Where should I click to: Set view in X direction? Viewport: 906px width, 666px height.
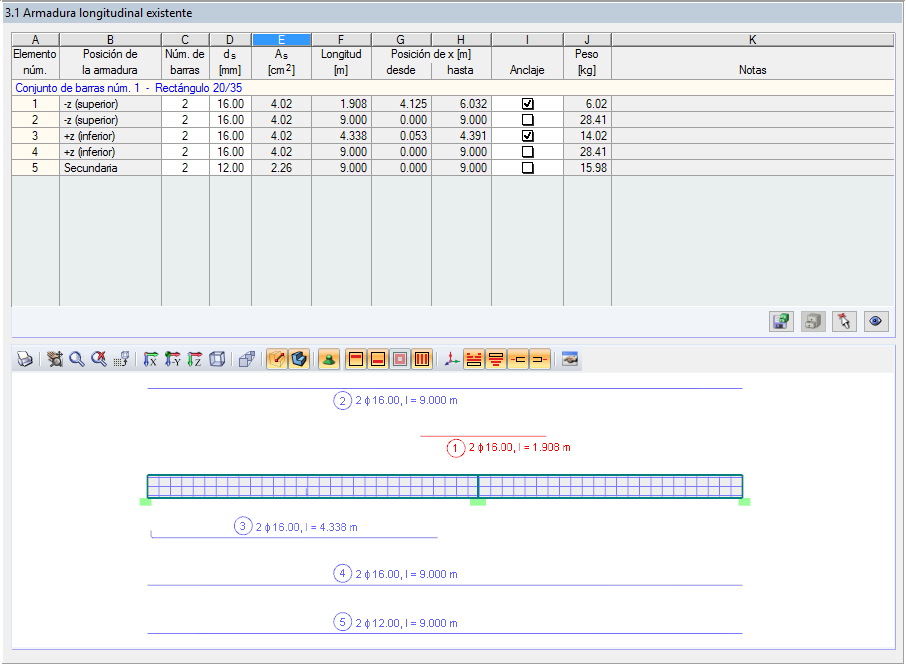coord(150,359)
